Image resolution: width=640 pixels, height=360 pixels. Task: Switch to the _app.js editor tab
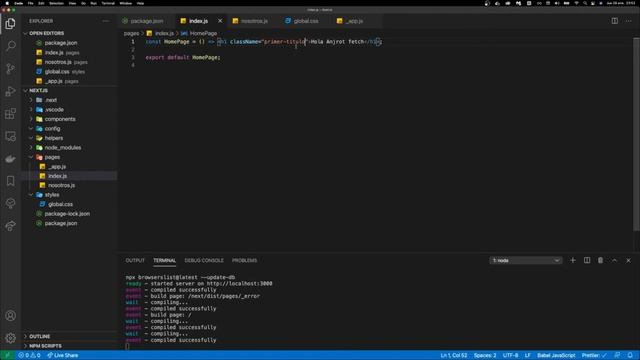(354, 21)
